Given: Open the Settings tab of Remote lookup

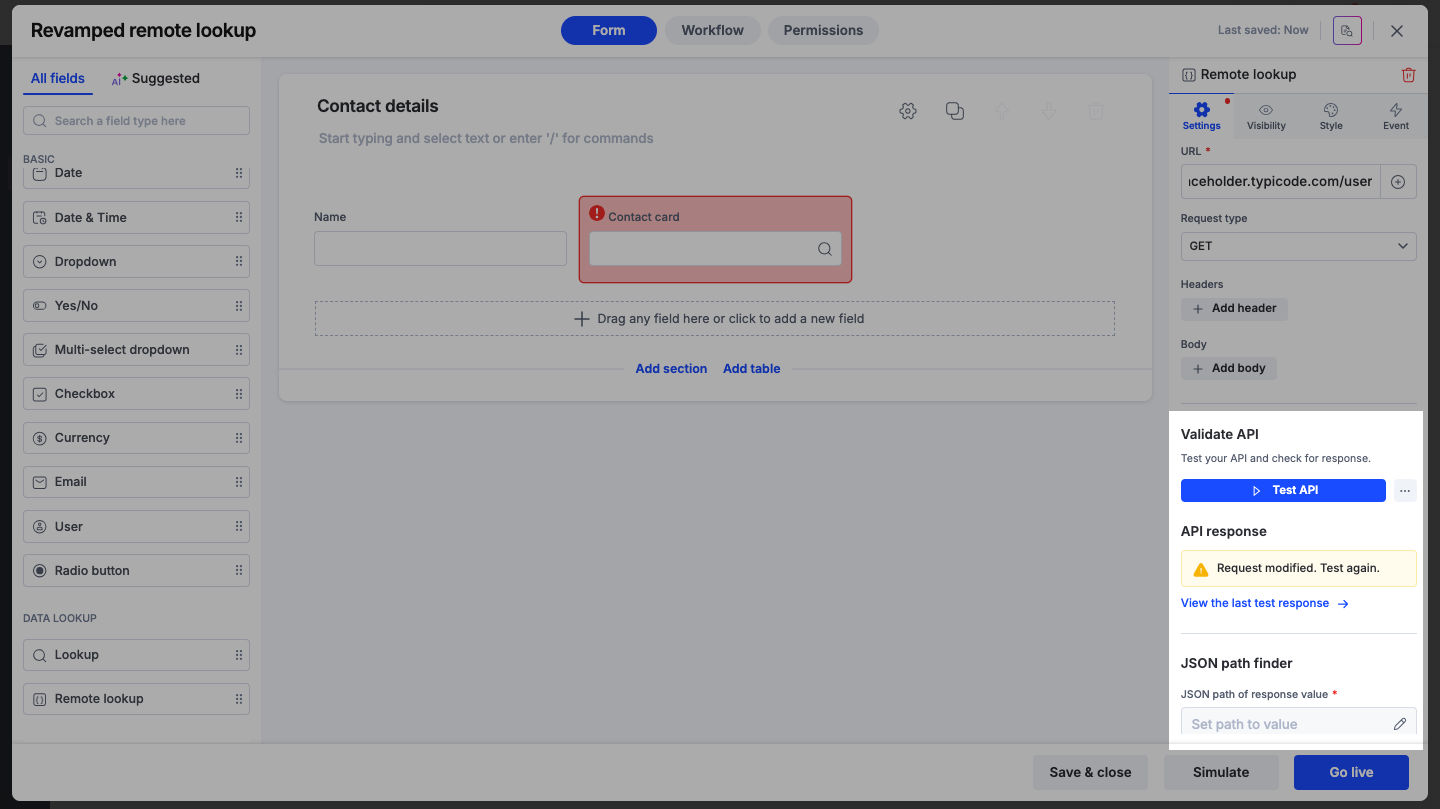Looking at the screenshot, I should click(1201, 116).
